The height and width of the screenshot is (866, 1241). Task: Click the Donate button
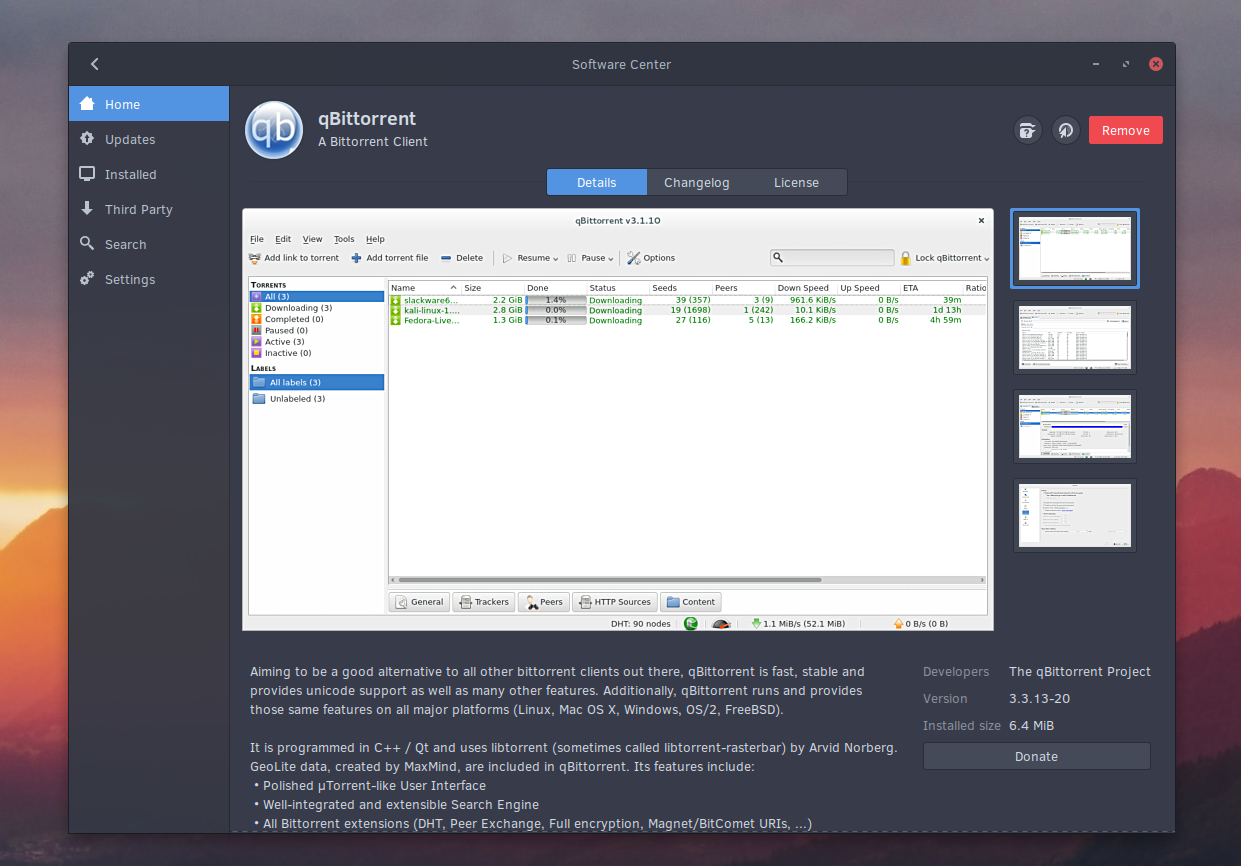pyautogui.click(x=1036, y=756)
